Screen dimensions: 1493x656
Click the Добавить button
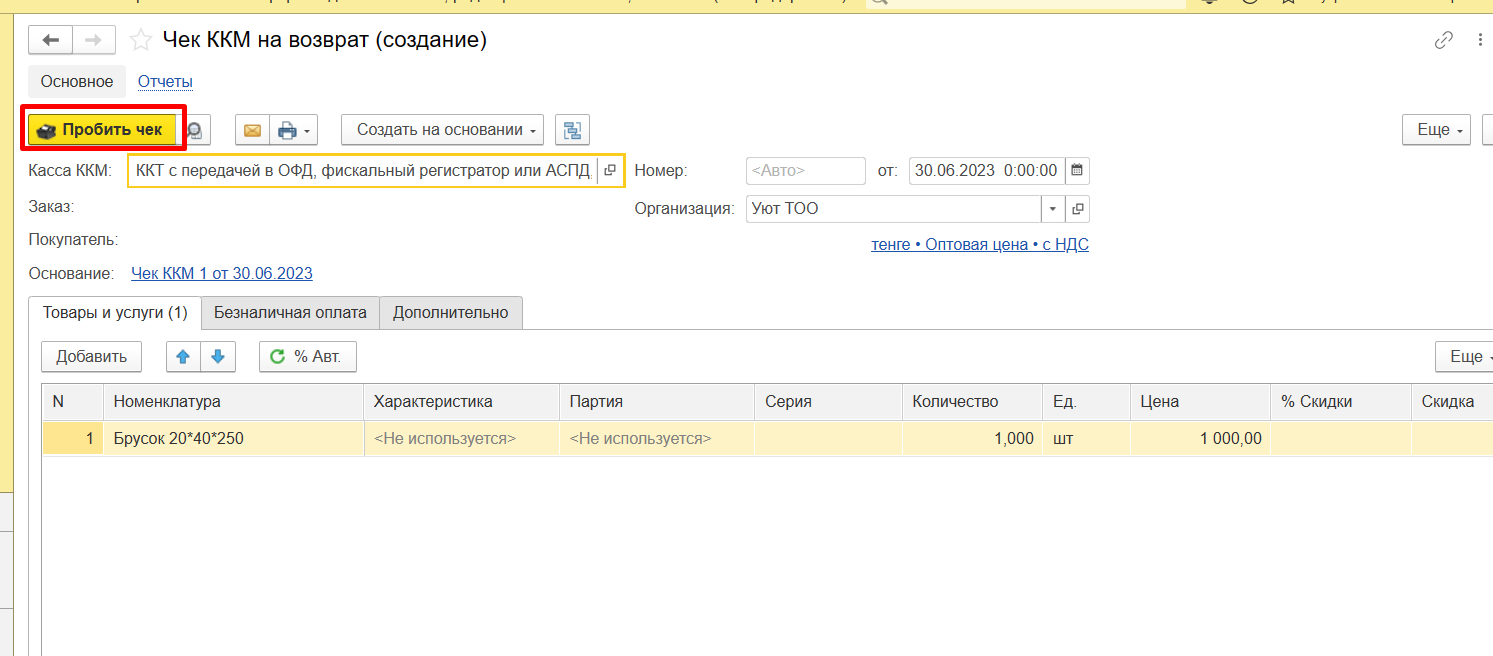pos(91,357)
